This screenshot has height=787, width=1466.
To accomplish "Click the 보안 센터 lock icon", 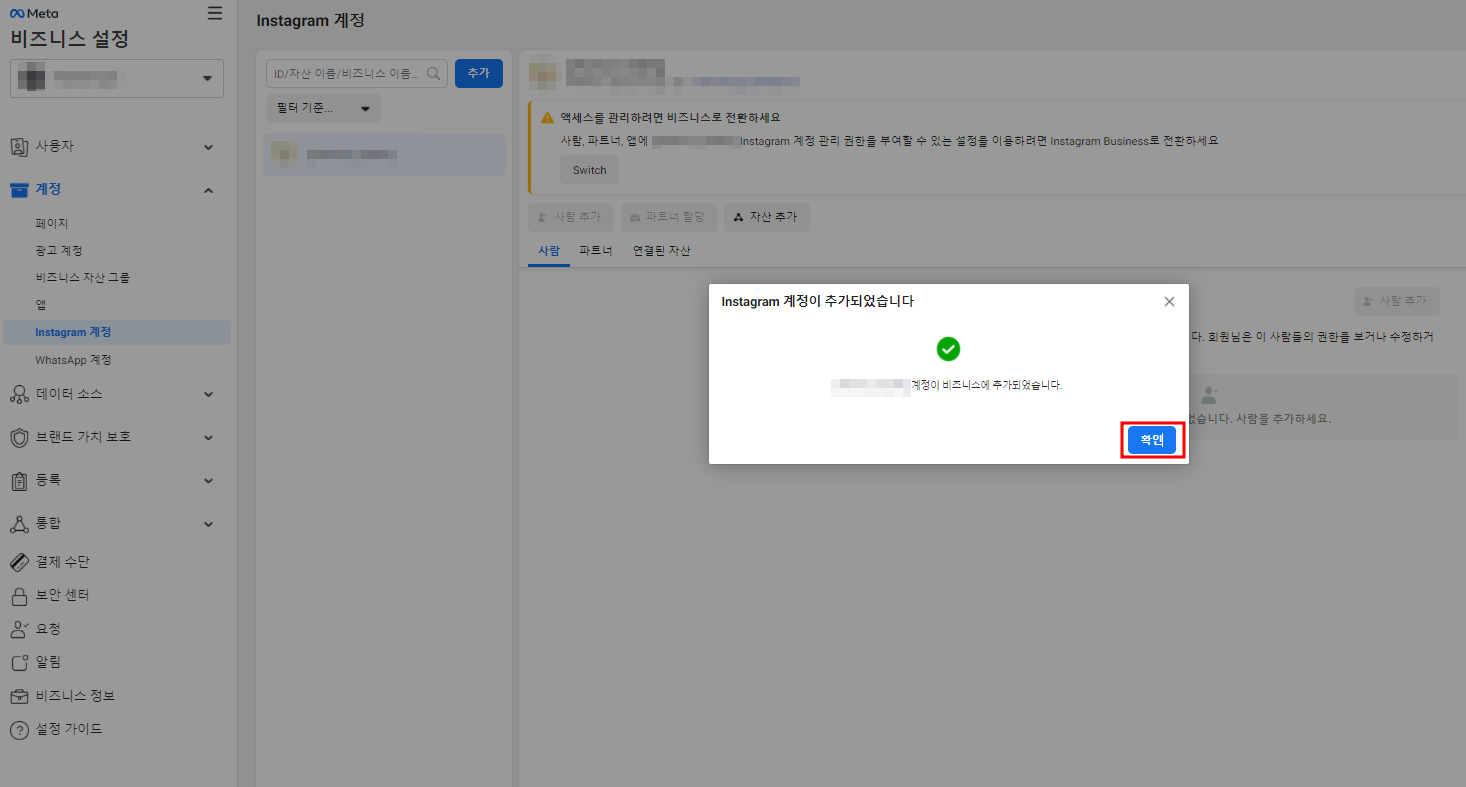I will tap(19, 596).
